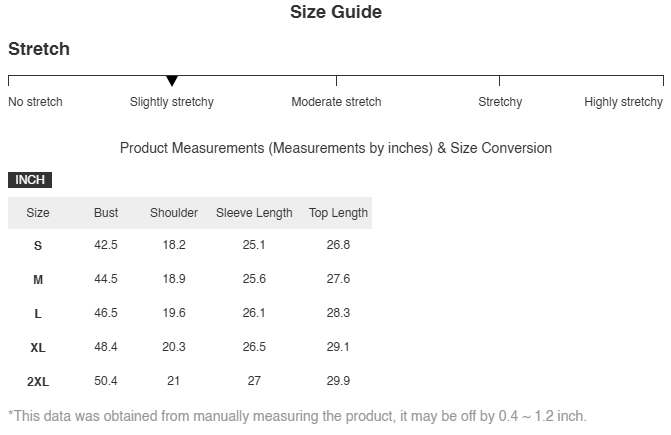Select the No stretch label

pos(35,102)
